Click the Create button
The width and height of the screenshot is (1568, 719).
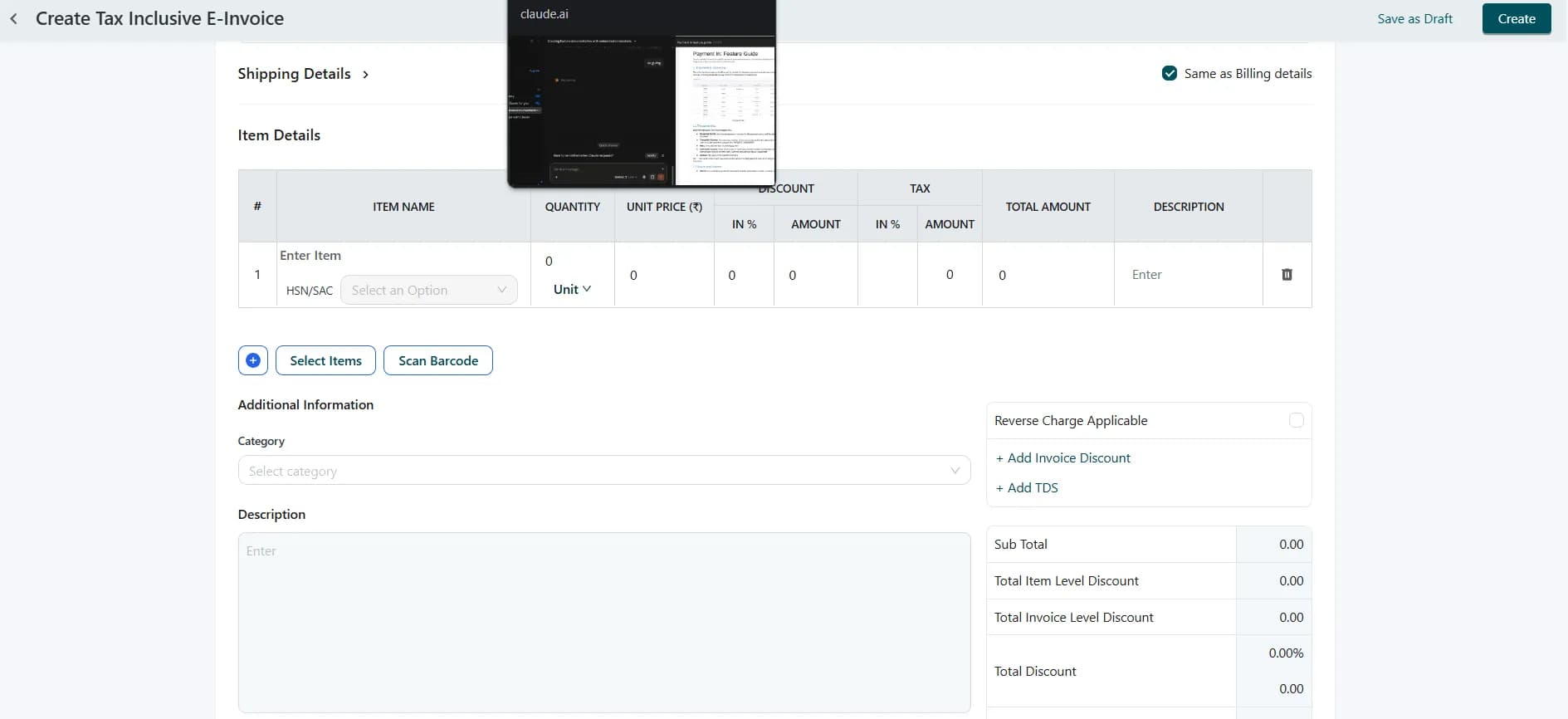[1517, 18]
